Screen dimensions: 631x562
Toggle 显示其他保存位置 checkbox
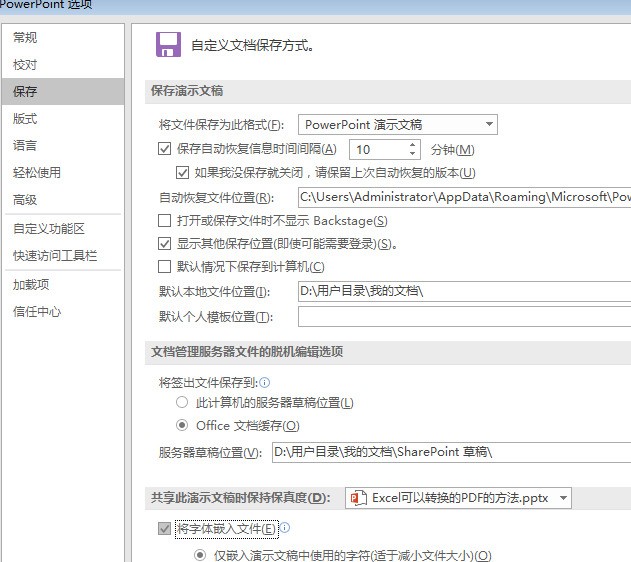click(x=164, y=243)
